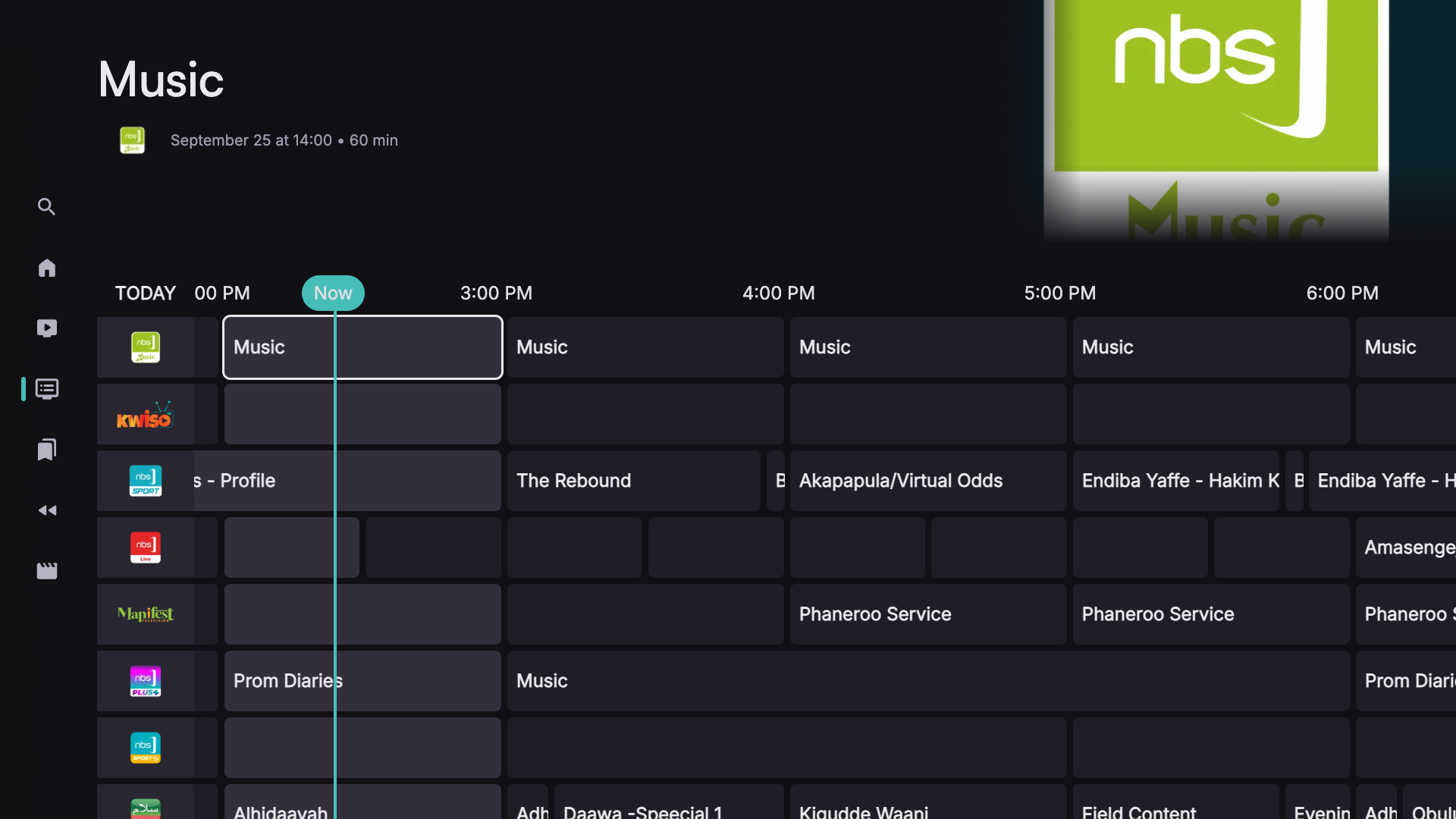Open the search icon in sidebar
This screenshot has width=1456, height=819.
pos(46,207)
